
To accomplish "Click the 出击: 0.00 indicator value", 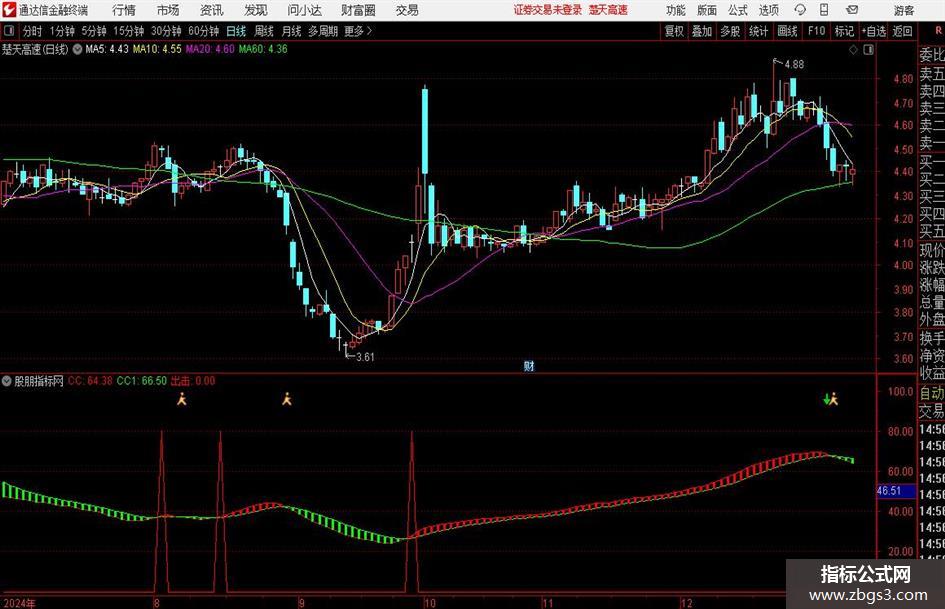I will [x=193, y=381].
